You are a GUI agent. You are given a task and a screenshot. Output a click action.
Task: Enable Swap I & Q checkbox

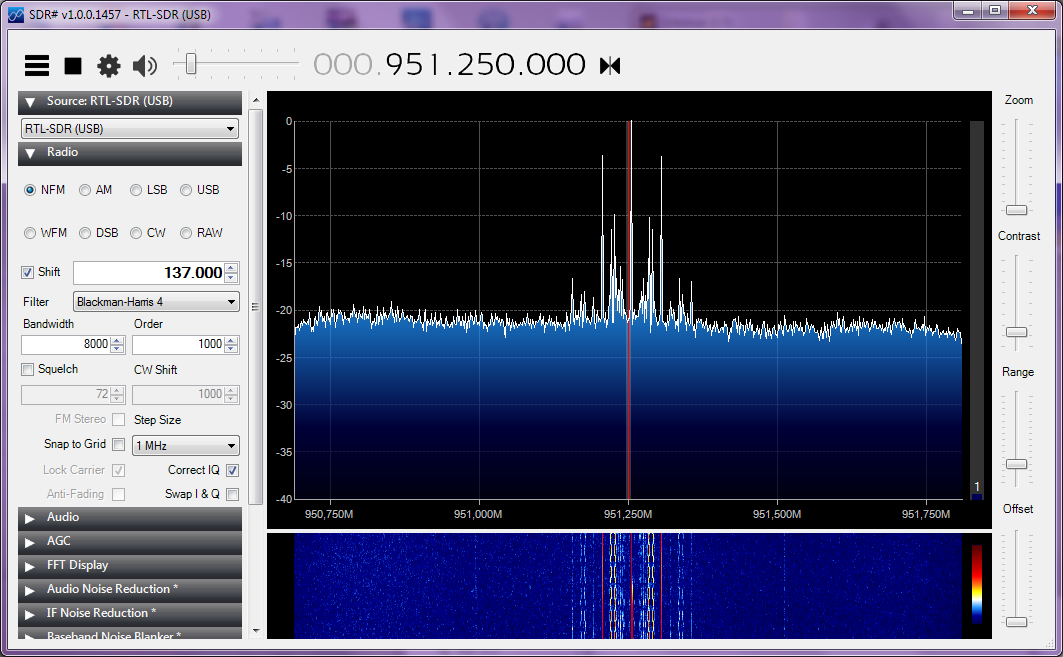pyautogui.click(x=233, y=494)
